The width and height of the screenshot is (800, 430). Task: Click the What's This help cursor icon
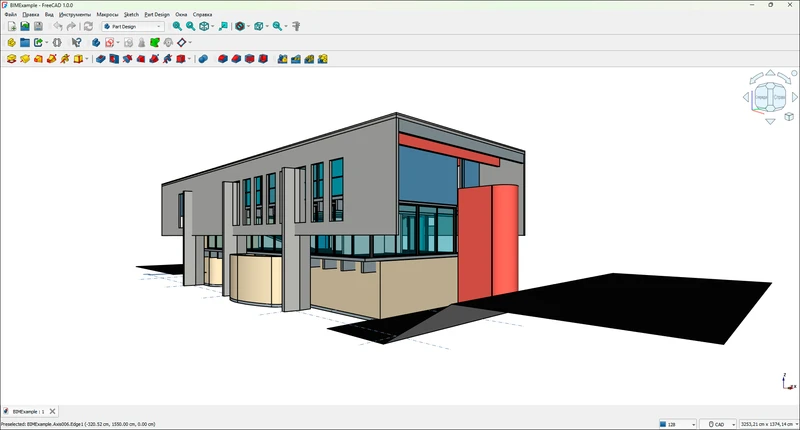coord(76,43)
